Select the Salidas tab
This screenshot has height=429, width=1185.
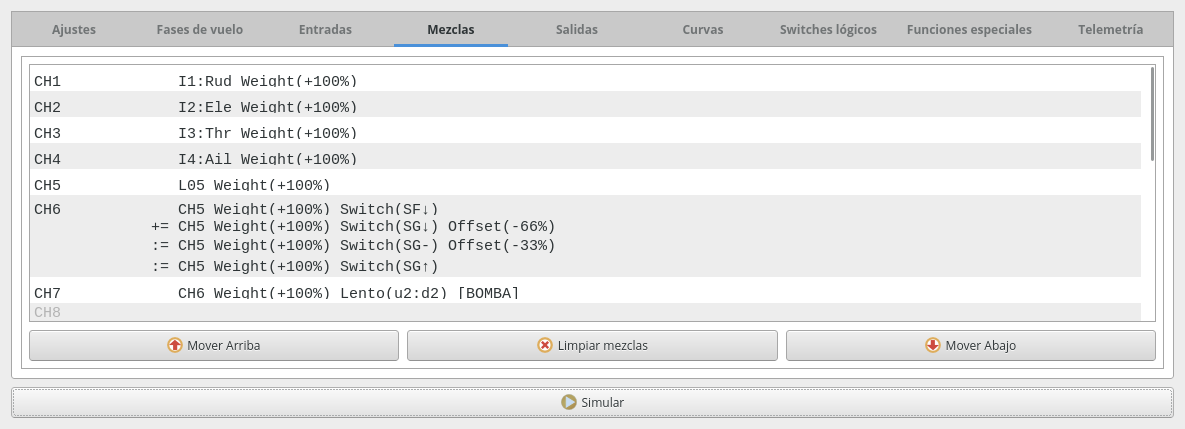point(577,29)
